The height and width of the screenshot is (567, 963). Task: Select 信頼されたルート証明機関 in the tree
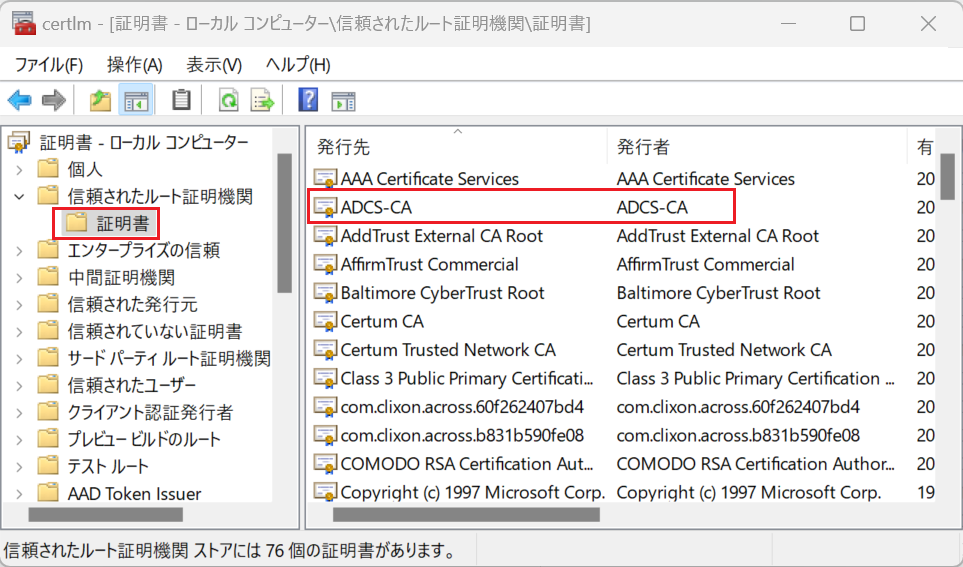pos(160,197)
